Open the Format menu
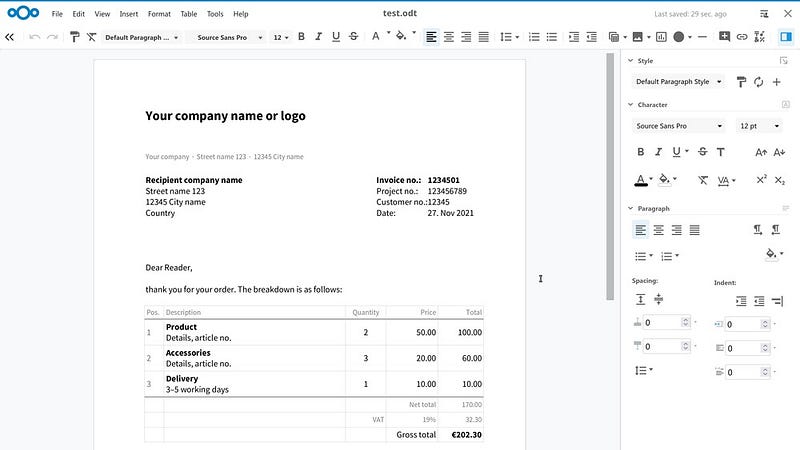800x450 pixels. (159, 14)
